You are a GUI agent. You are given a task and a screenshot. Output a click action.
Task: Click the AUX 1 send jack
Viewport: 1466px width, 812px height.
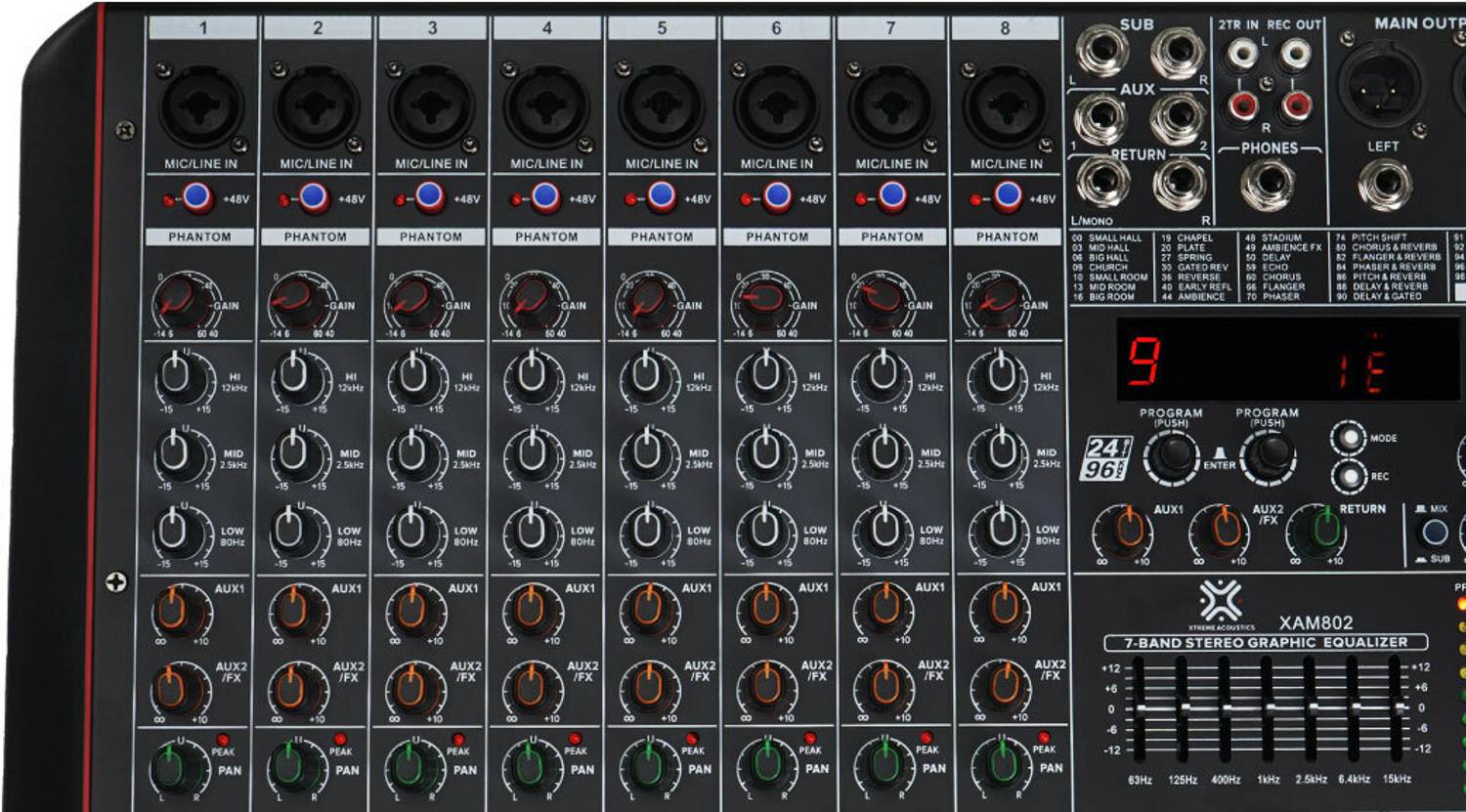click(1102, 119)
